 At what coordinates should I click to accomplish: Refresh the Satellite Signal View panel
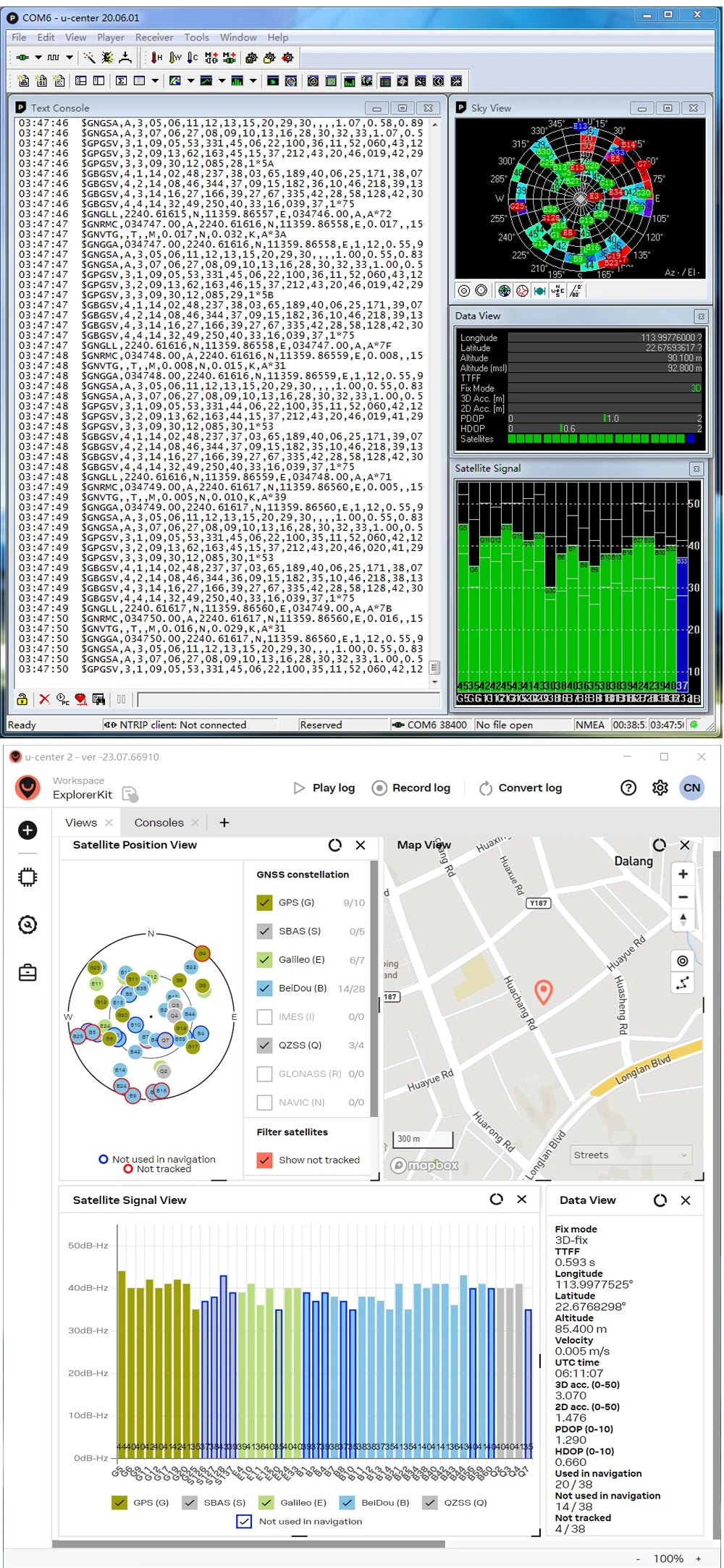497,1200
